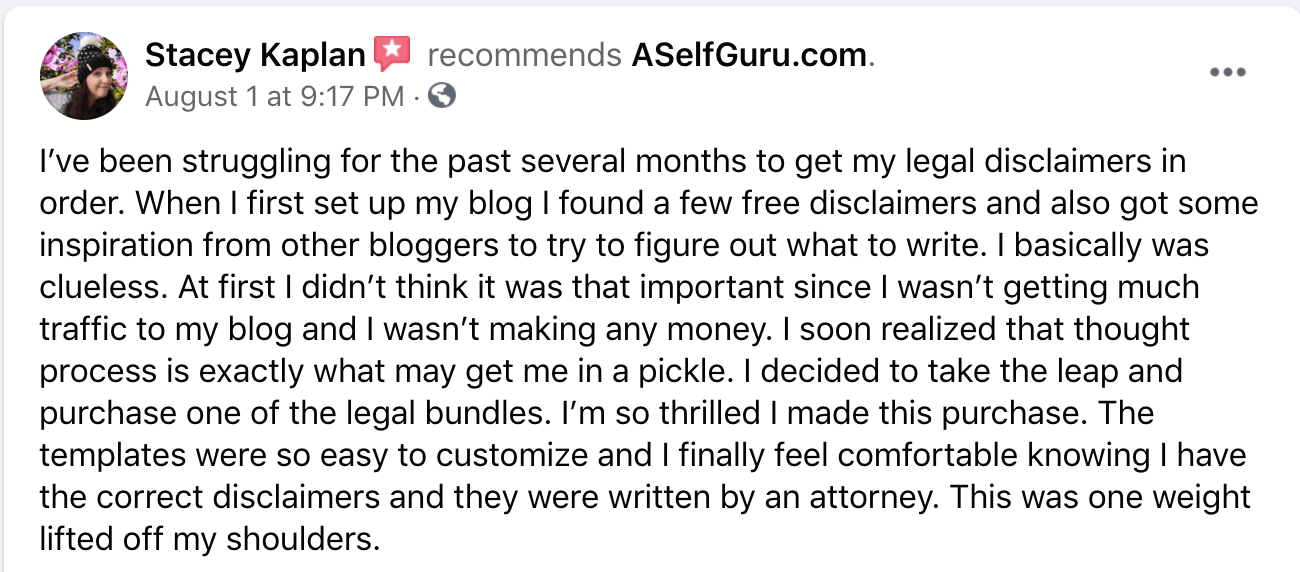The width and height of the screenshot is (1300, 572).
Task: Click the phrase "traffic to my blog"
Action: tap(180, 330)
